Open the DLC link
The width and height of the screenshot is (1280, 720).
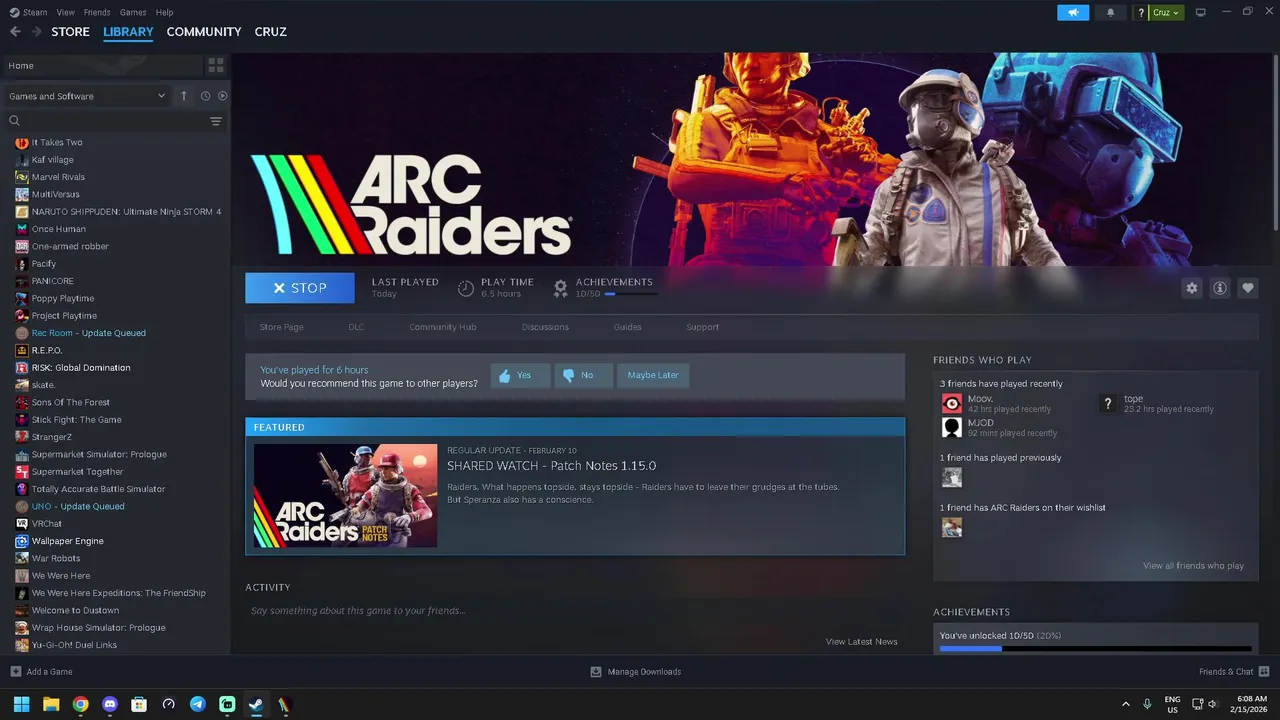click(x=356, y=327)
